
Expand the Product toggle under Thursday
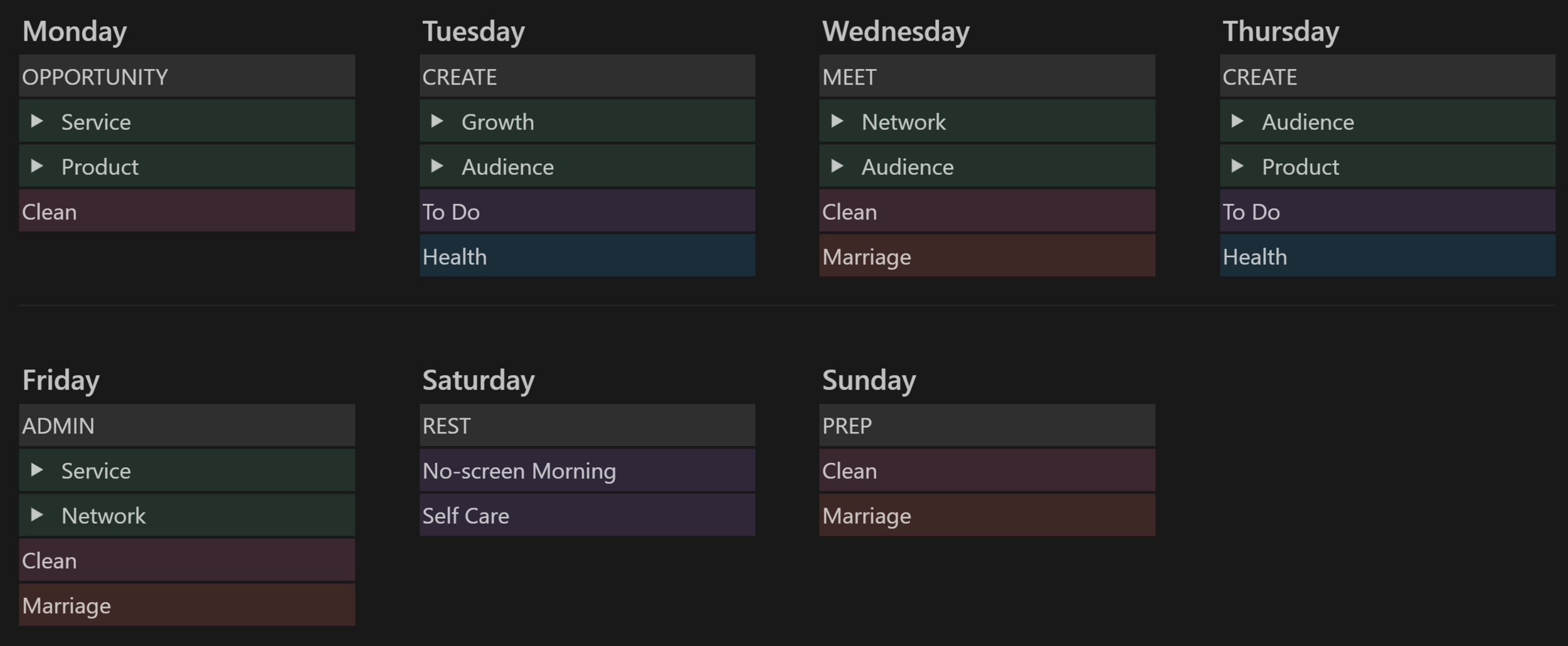pyautogui.click(x=1237, y=166)
